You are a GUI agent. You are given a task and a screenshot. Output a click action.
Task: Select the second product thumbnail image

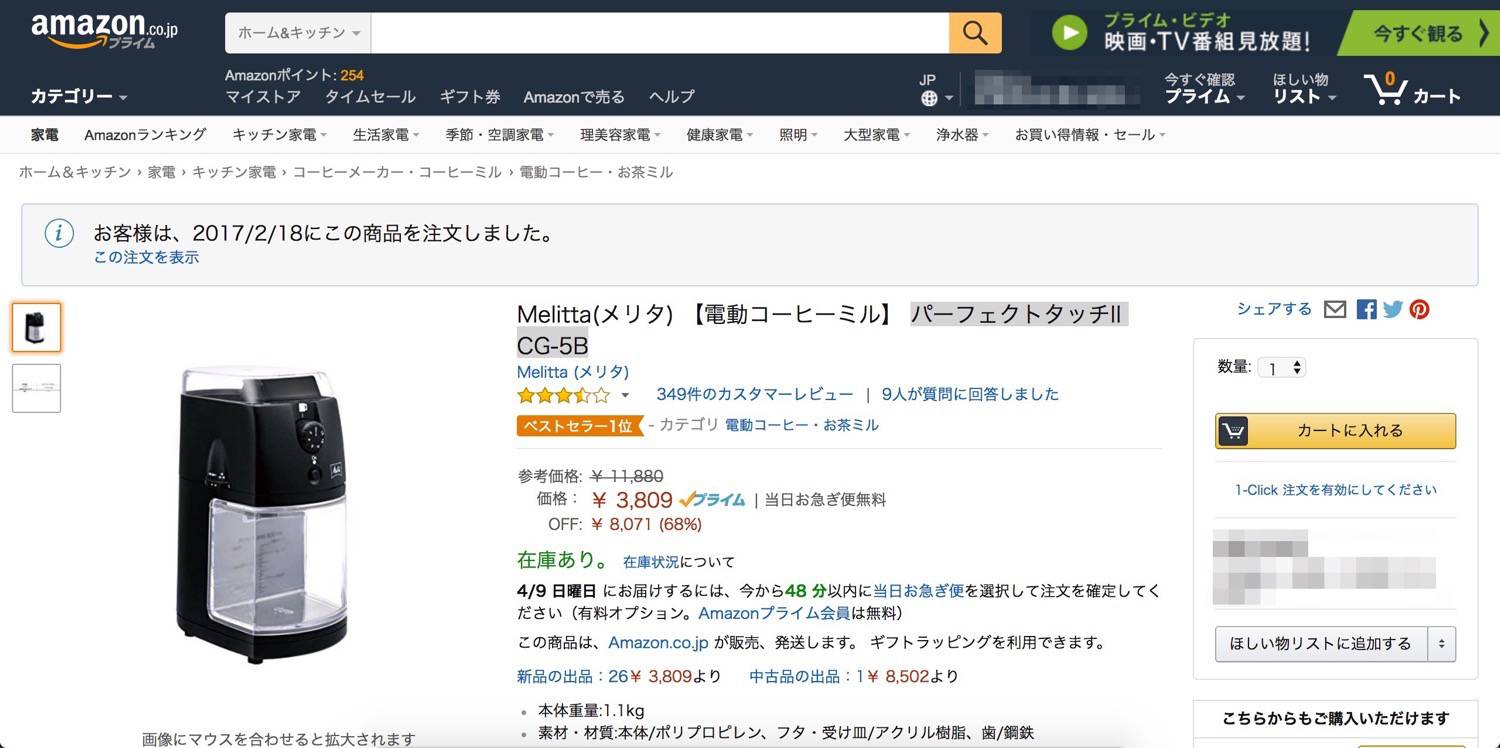coord(37,388)
